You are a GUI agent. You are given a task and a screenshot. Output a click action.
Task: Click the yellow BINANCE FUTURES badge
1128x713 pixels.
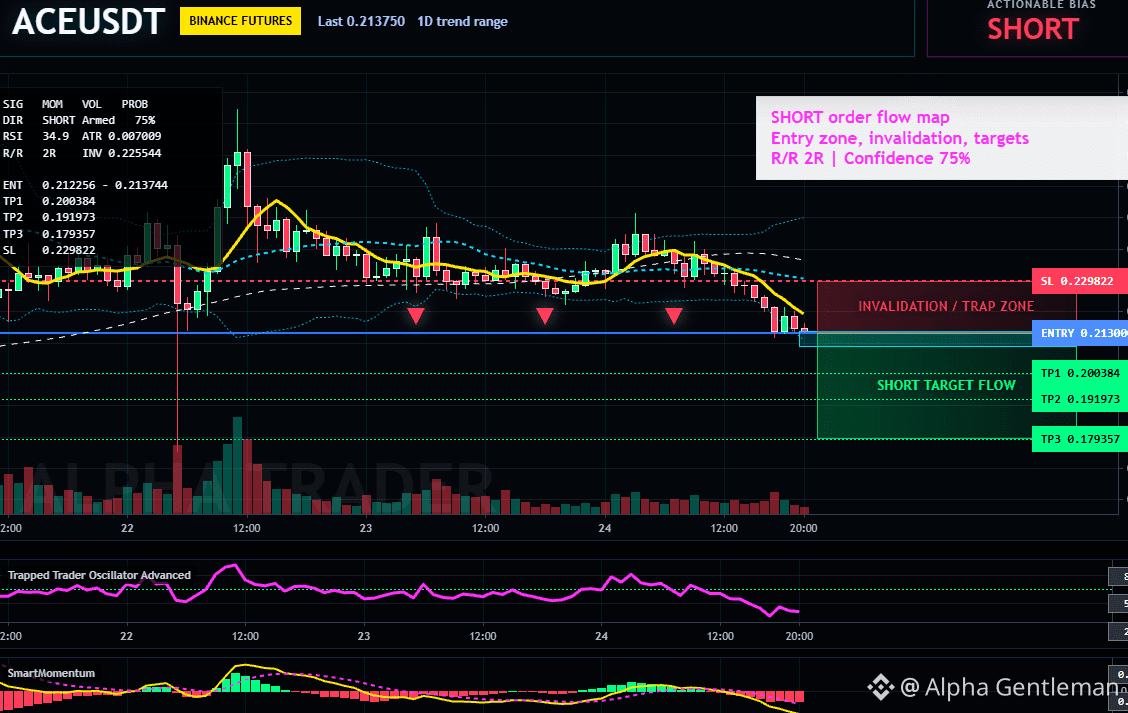[240, 21]
